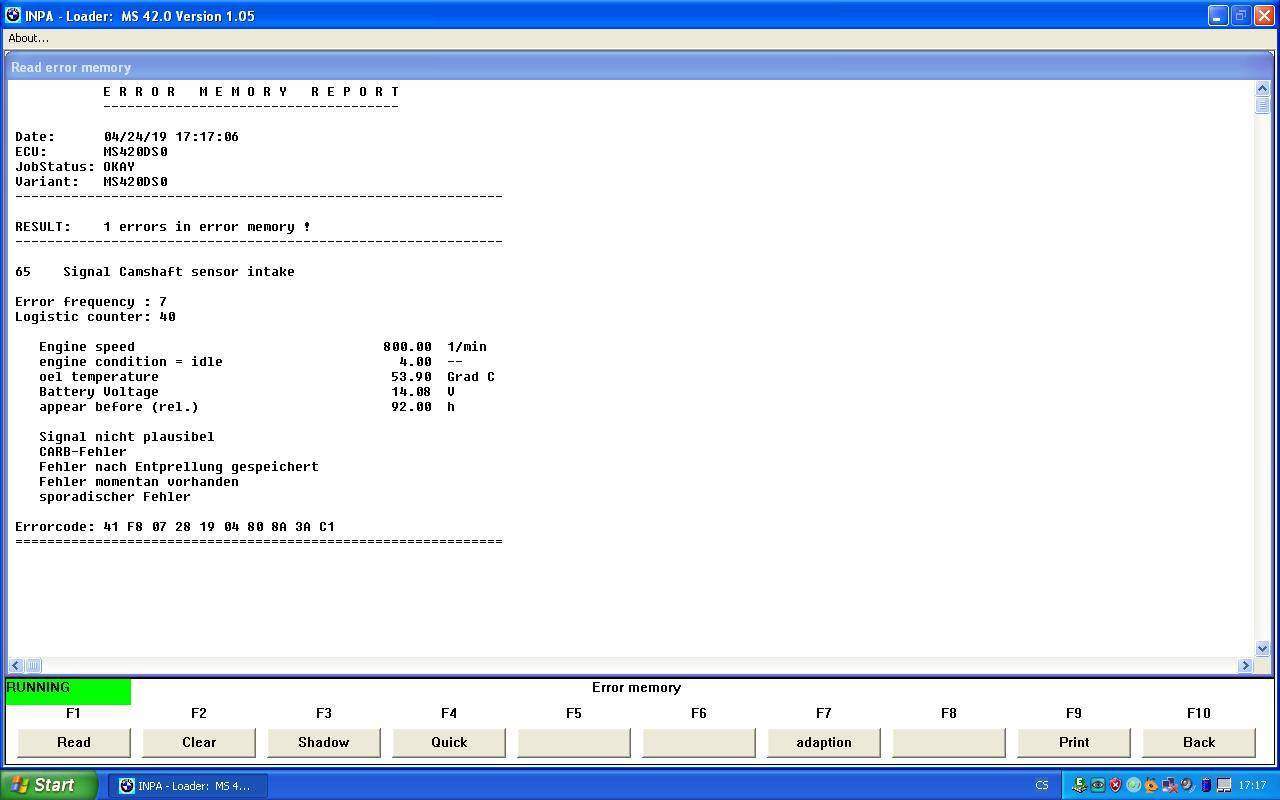Click the CS language indicator in taskbar
Viewport: 1280px width, 800px height.
pos(1042,785)
